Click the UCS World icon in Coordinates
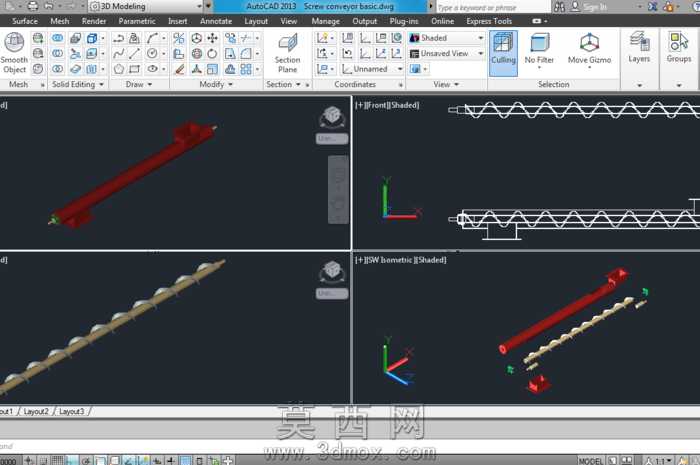This screenshot has height=465, width=700. pyautogui.click(x=396, y=38)
